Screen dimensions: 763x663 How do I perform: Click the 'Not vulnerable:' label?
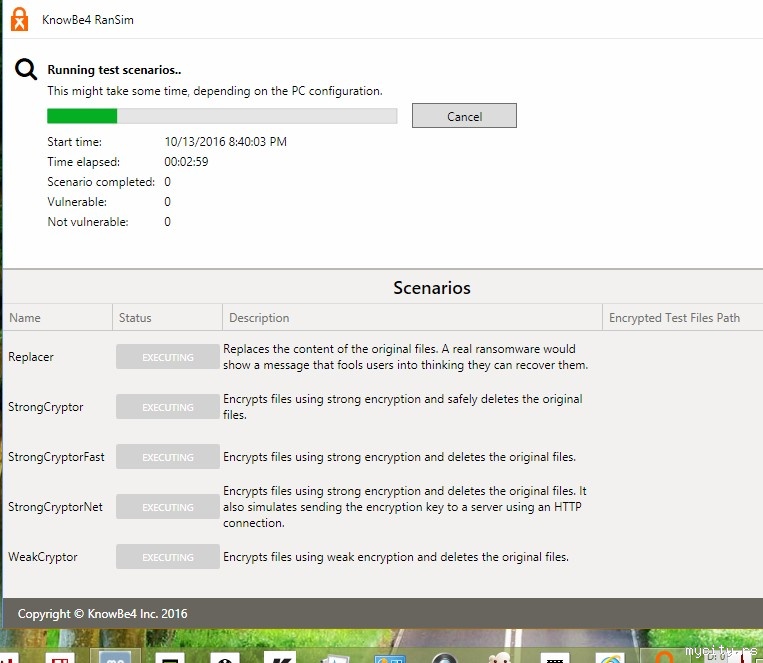(88, 221)
